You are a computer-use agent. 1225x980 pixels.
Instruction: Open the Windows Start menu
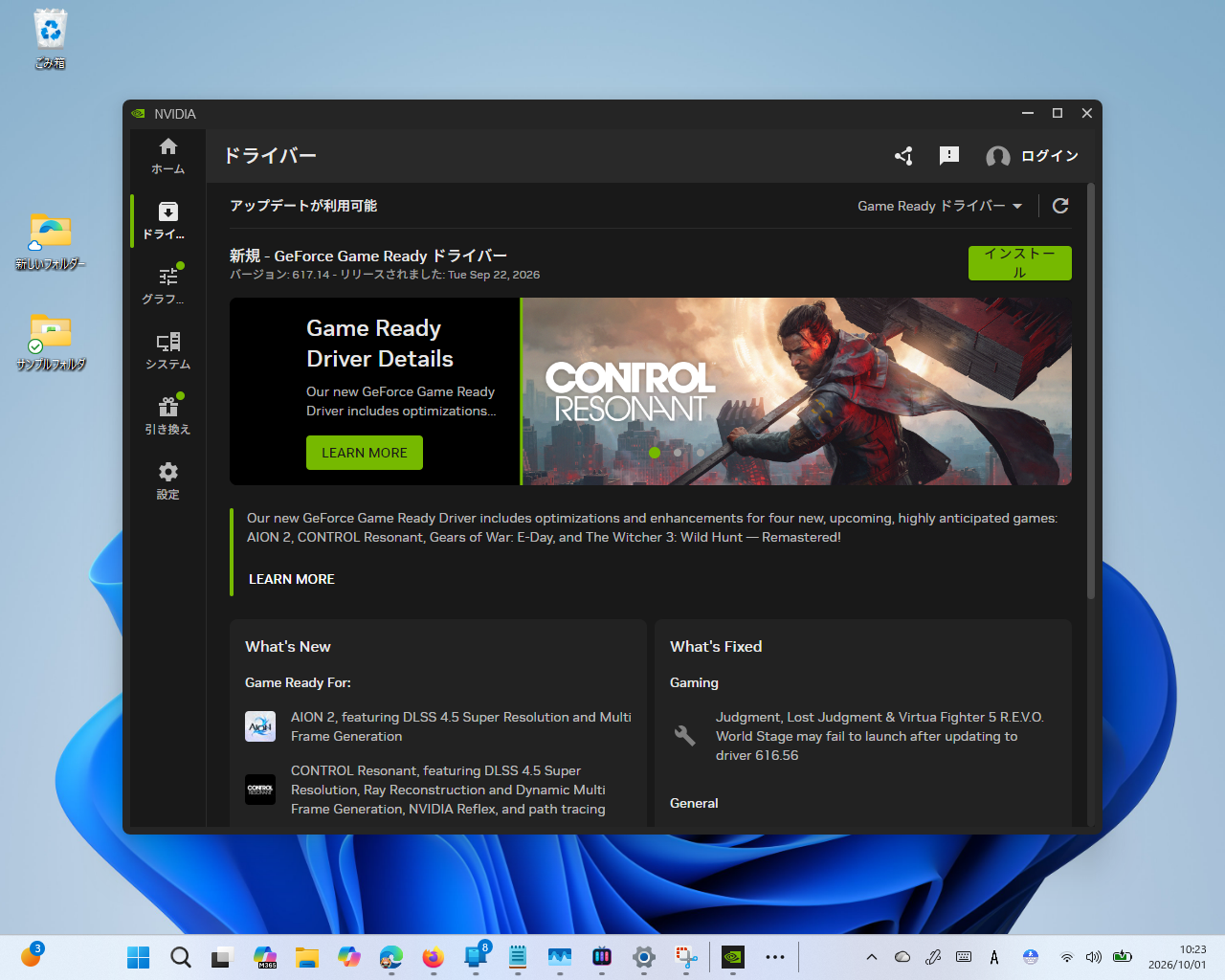139,957
